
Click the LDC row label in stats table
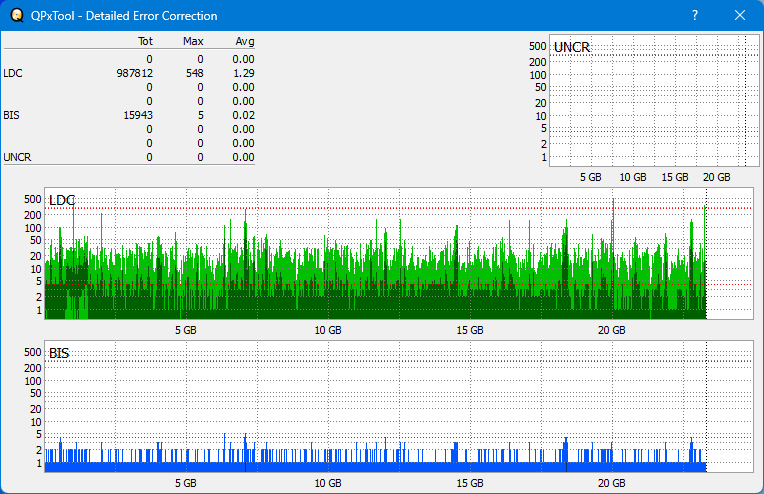point(13,73)
